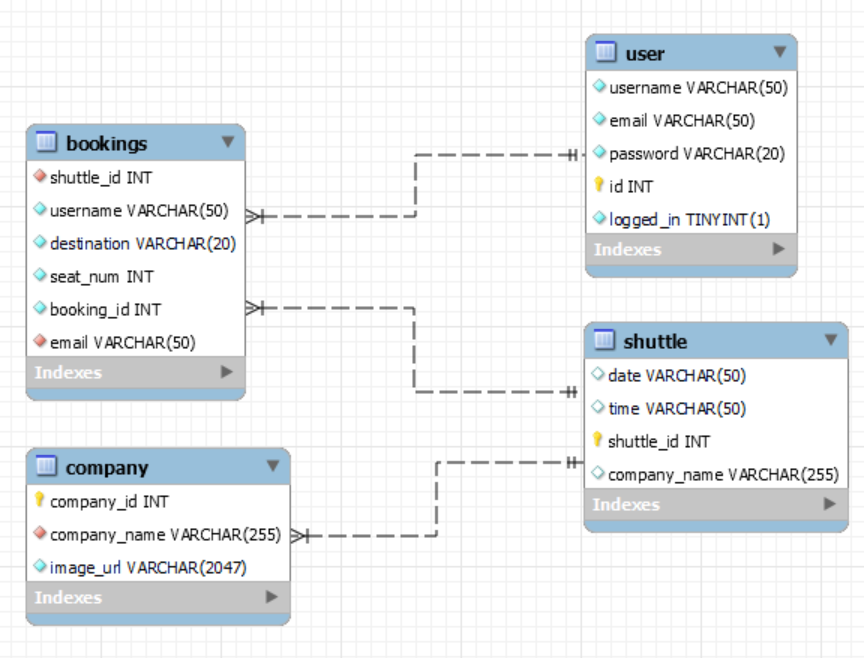Select date VARCHAR(50) column text
The image size is (864, 658).
pos(677,376)
